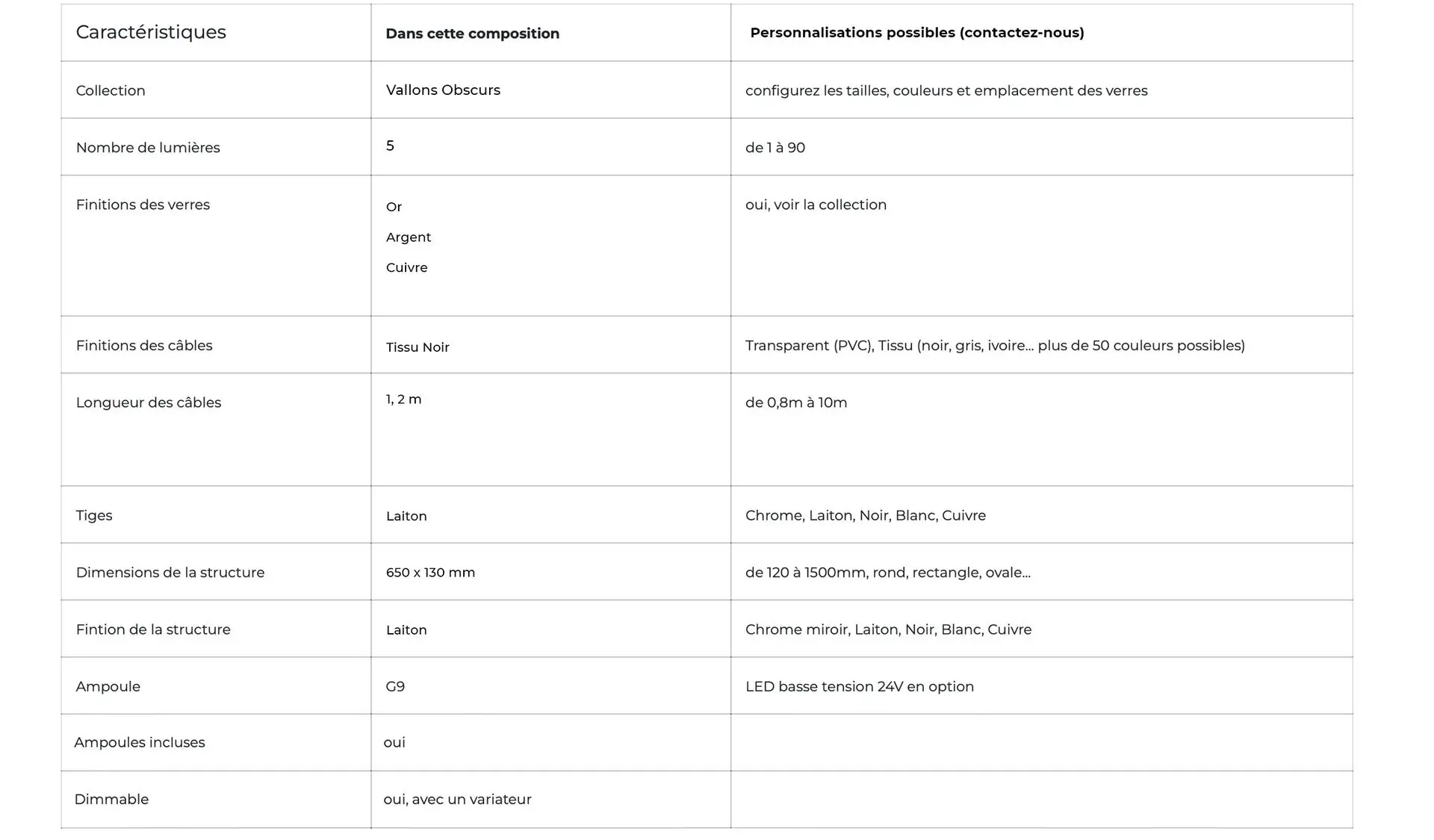Click the Cuivre glass finish entry
The width and height of the screenshot is (1434, 840).
(x=406, y=267)
